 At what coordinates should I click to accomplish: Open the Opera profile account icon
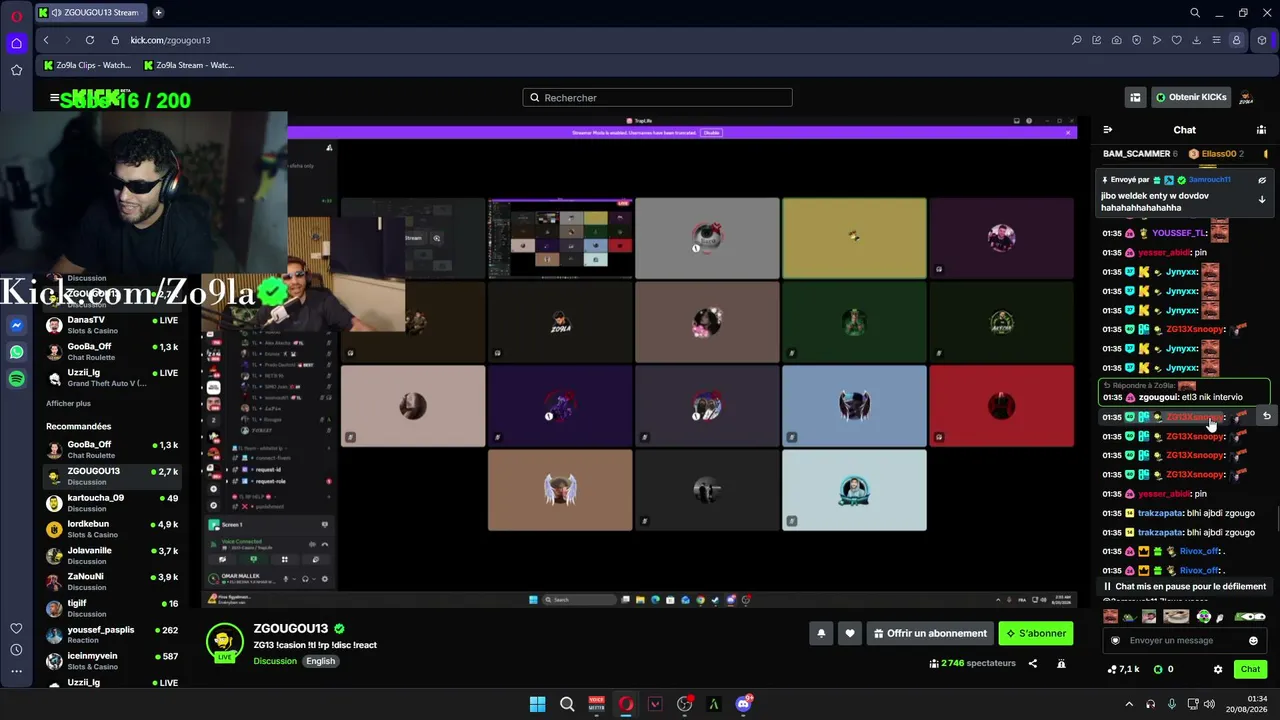tap(1236, 40)
